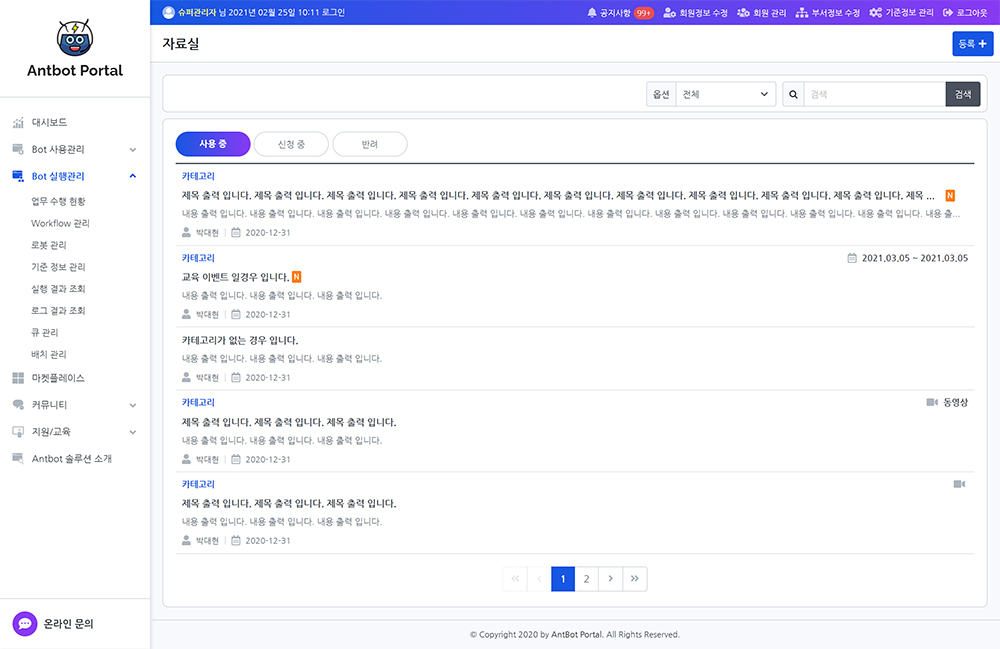1000x649 pixels.
Task: Switch to the 반려 filter pill
Action: (370, 144)
